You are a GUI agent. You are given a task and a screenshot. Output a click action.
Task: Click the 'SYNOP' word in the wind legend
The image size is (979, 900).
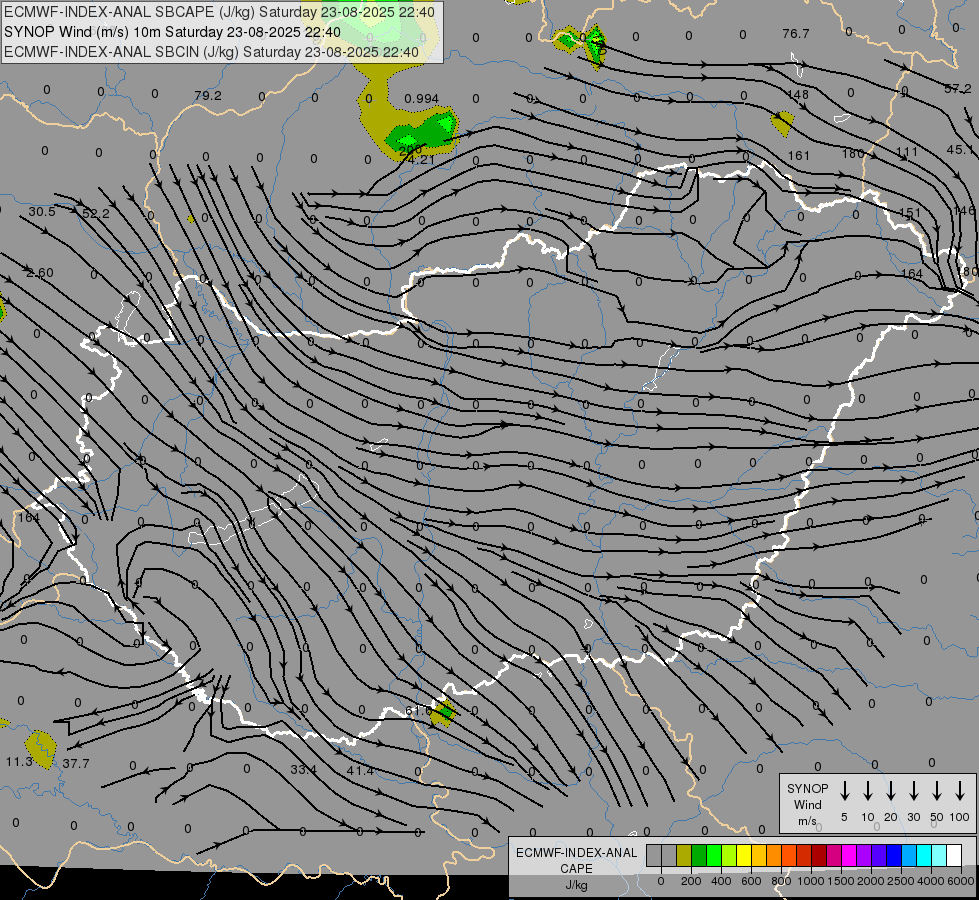point(807,788)
